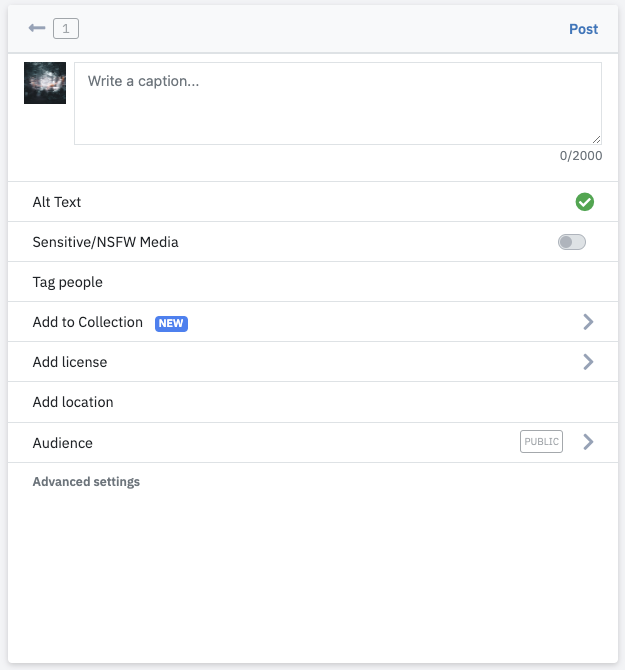Click the caption box resize handle
Viewport: 625px width, 670px height.
coord(596,139)
